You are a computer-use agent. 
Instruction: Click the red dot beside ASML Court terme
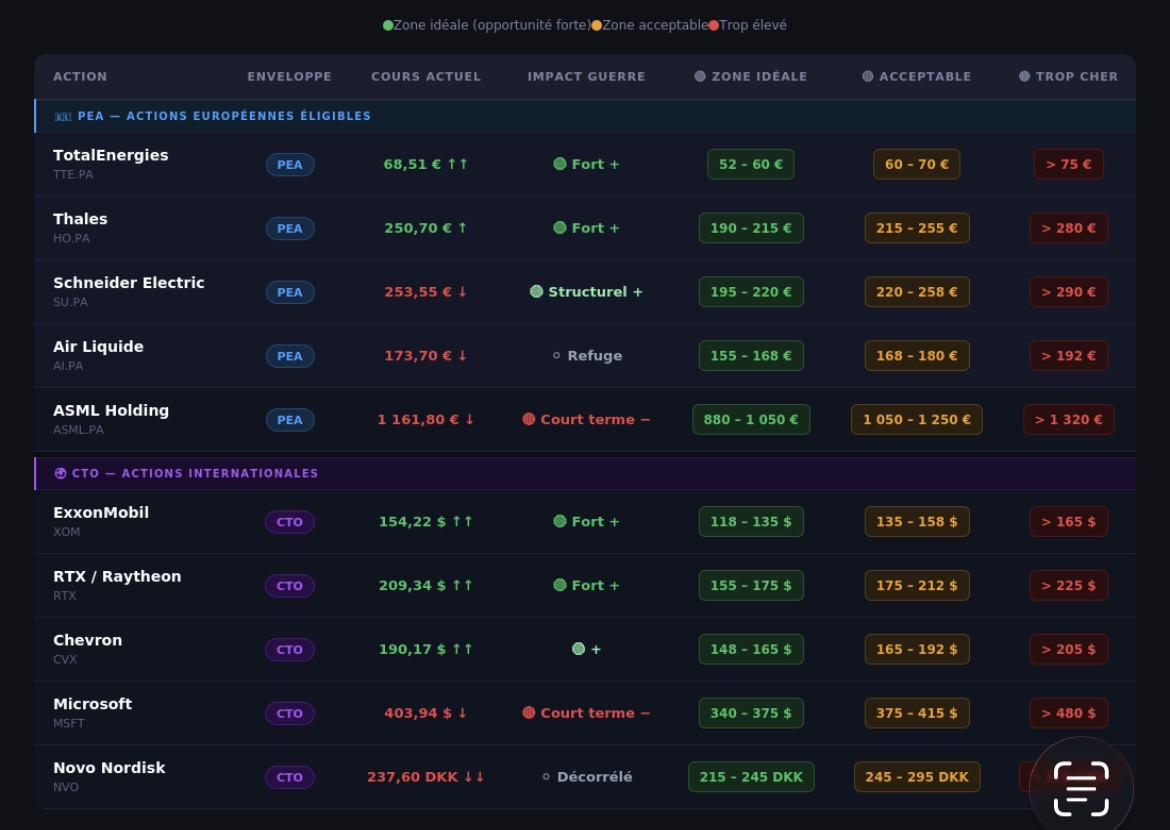pos(529,419)
